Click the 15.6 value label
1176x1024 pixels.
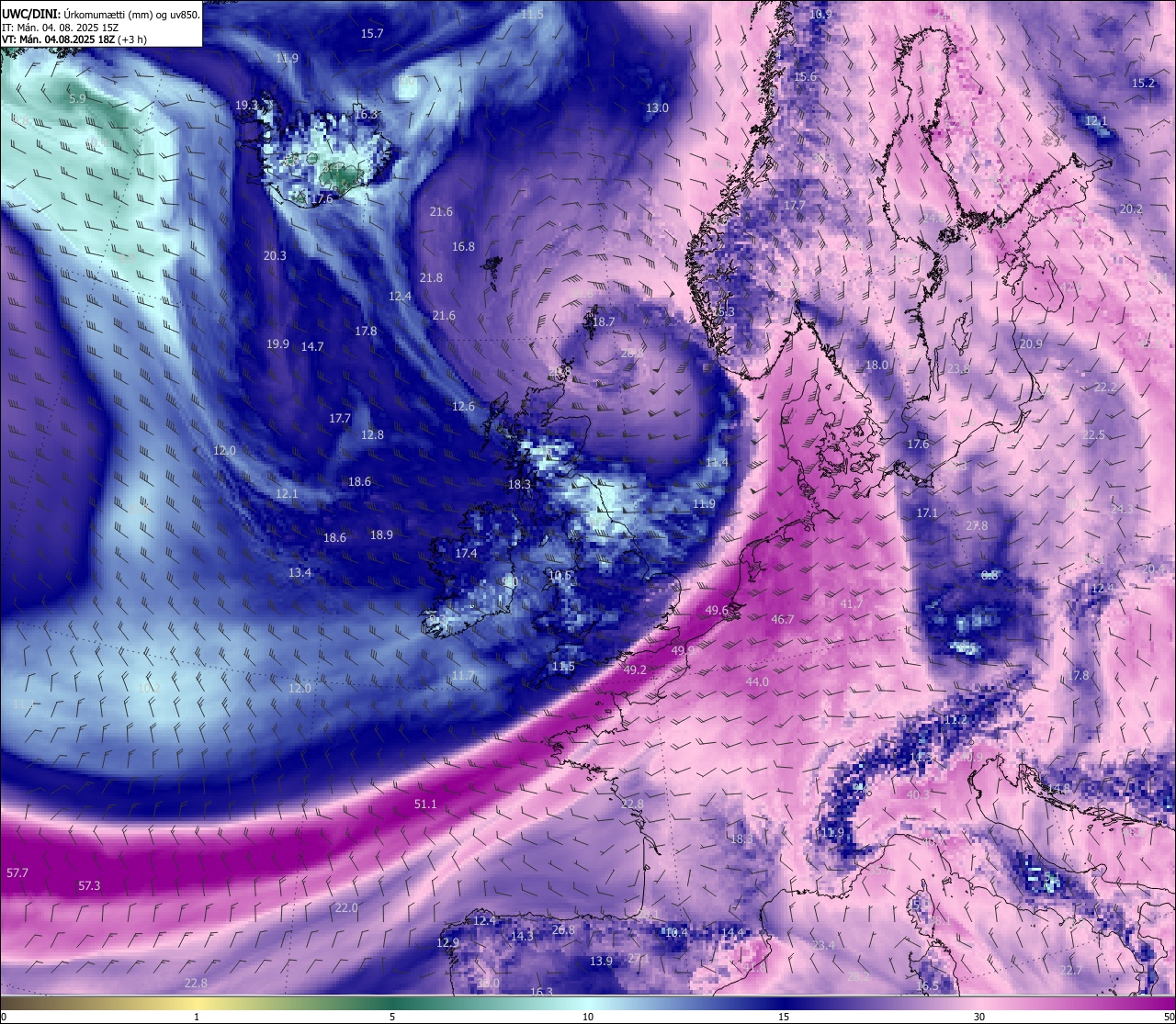(806, 77)
